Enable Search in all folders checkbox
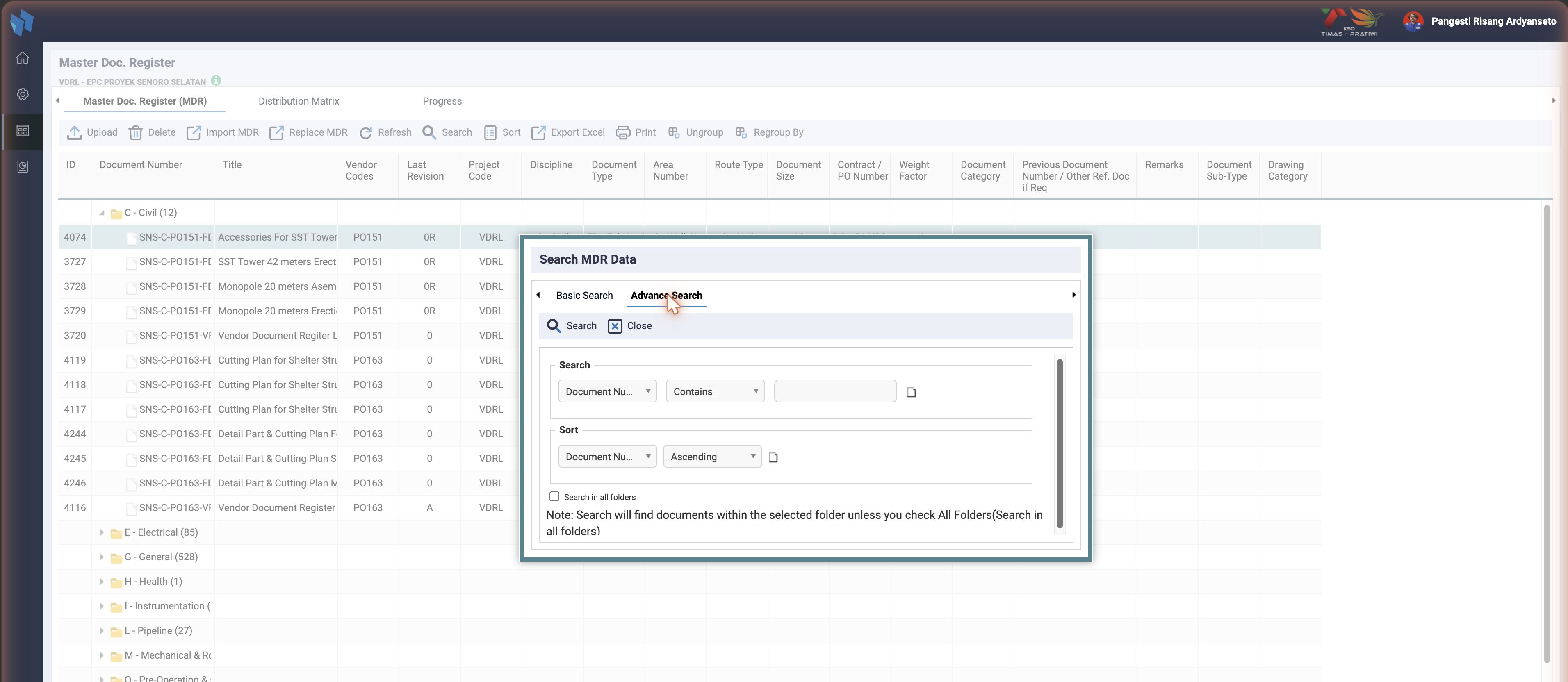This screenshot has height=682, width=1568. point(554,496)
